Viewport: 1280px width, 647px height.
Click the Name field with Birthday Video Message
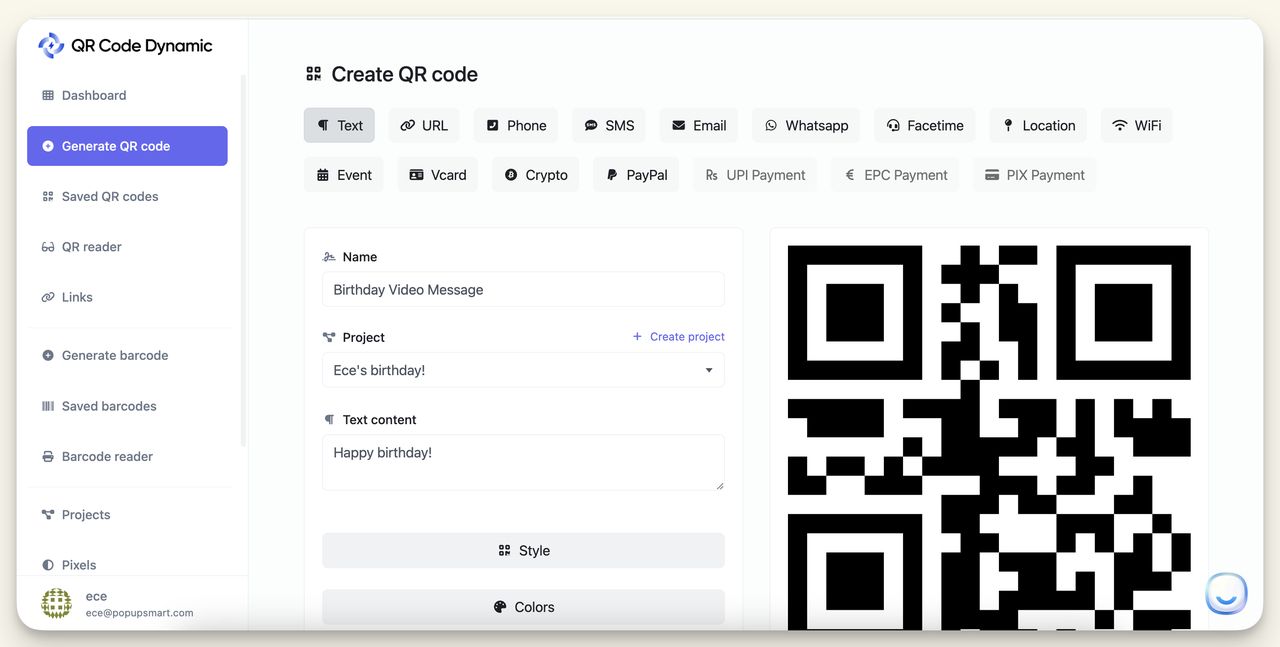pos(523,290)
